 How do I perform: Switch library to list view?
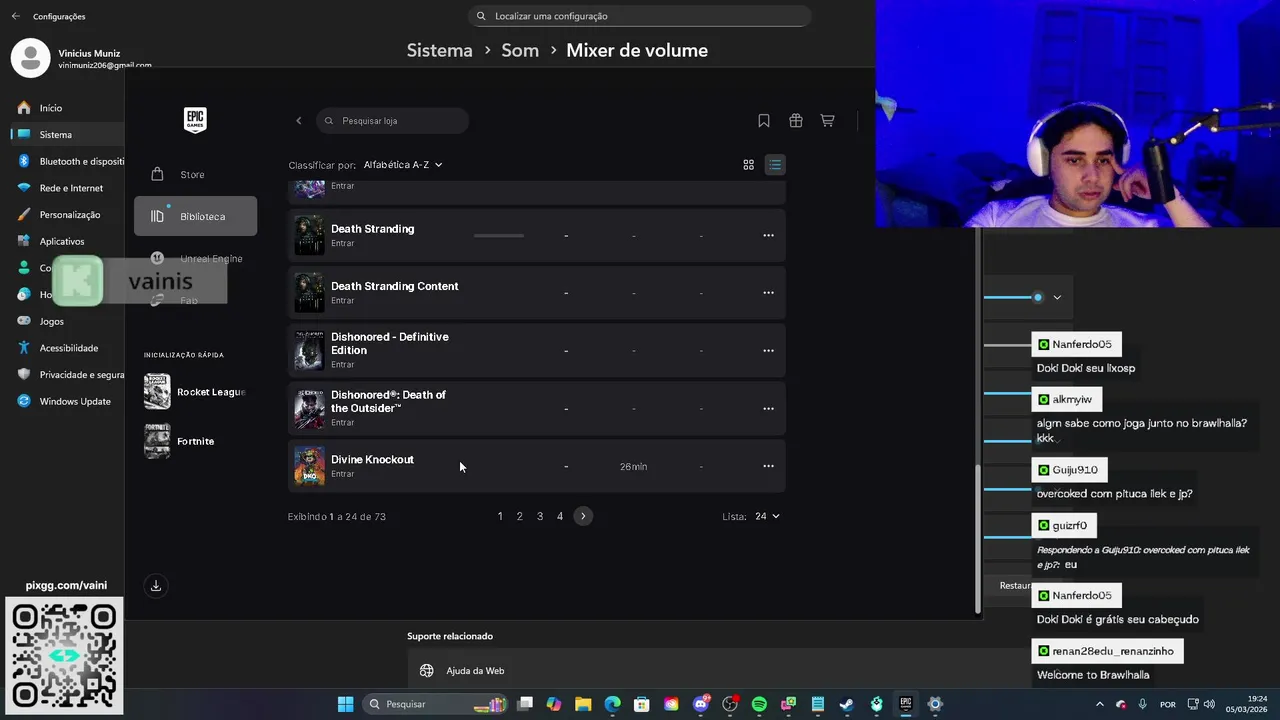pos(775,165)
